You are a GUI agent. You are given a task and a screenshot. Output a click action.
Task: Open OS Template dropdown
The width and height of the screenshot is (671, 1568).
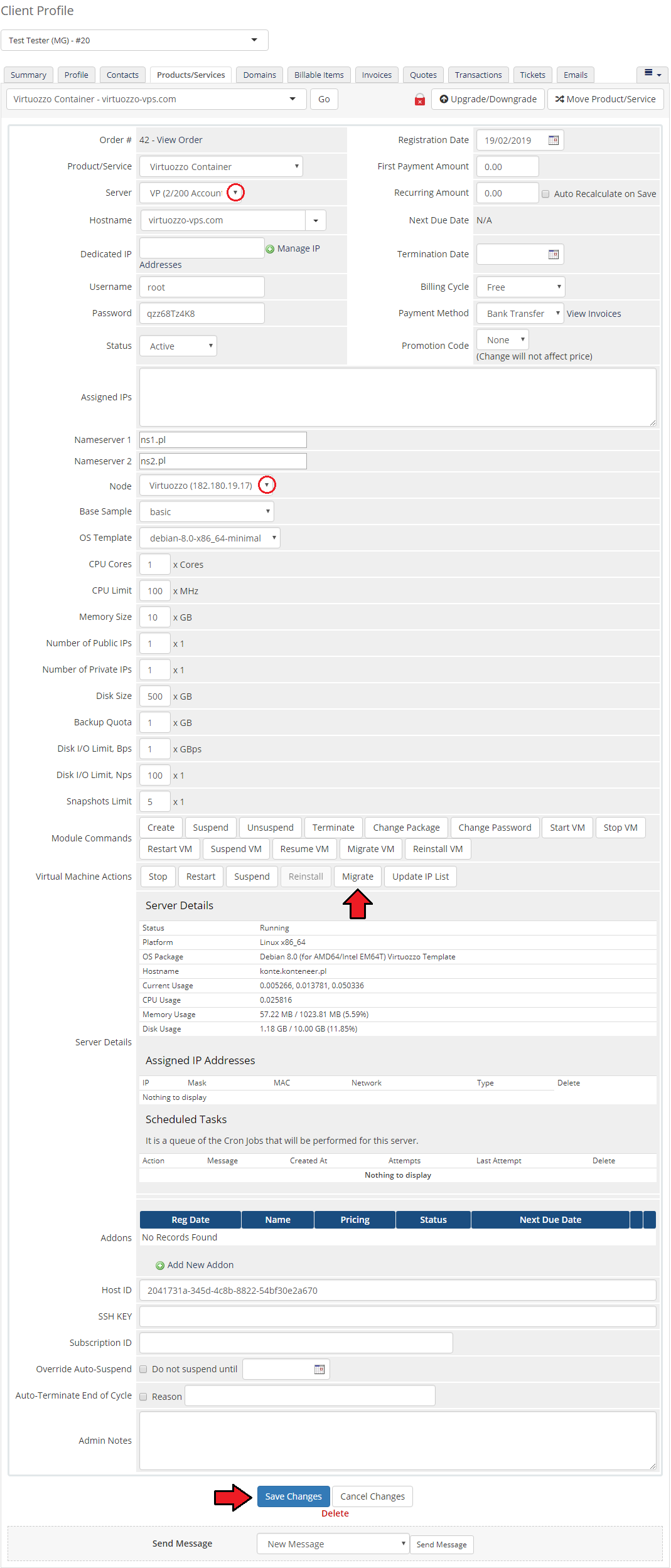coord(210,538)
